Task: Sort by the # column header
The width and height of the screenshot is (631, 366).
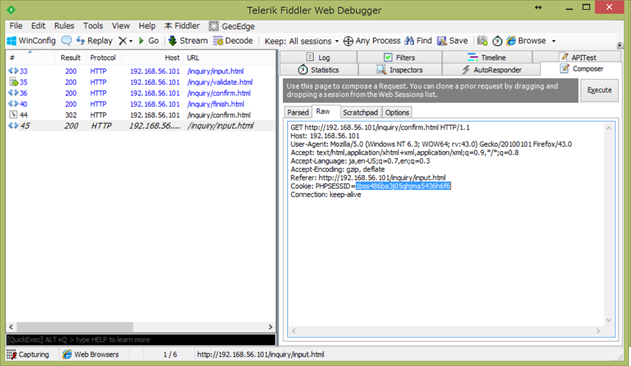Action: 30,58
